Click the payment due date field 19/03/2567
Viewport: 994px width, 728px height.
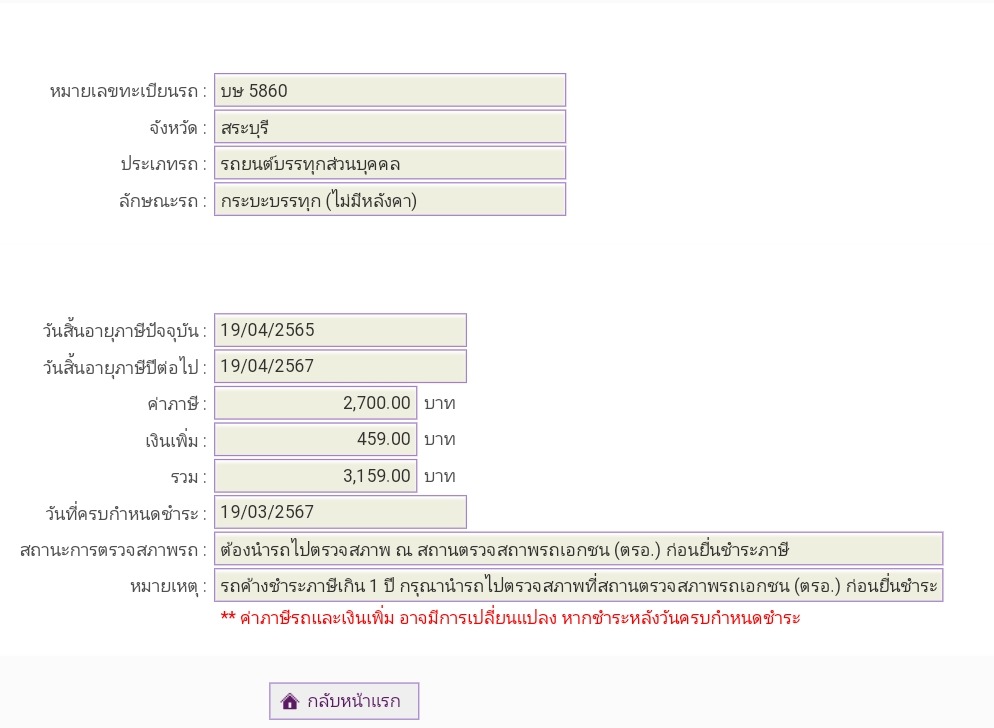pyautogui.click(x=340, y=512)
